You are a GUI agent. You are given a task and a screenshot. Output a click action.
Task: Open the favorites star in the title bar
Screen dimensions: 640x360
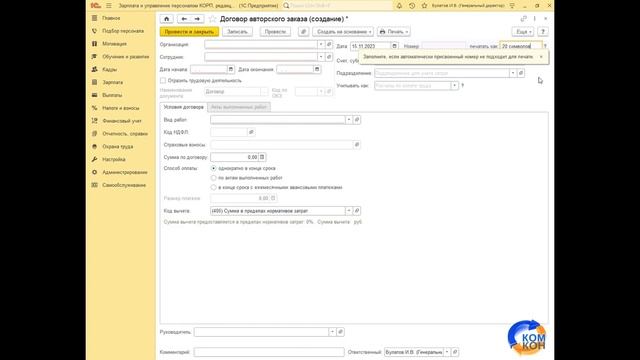[424, 6]
